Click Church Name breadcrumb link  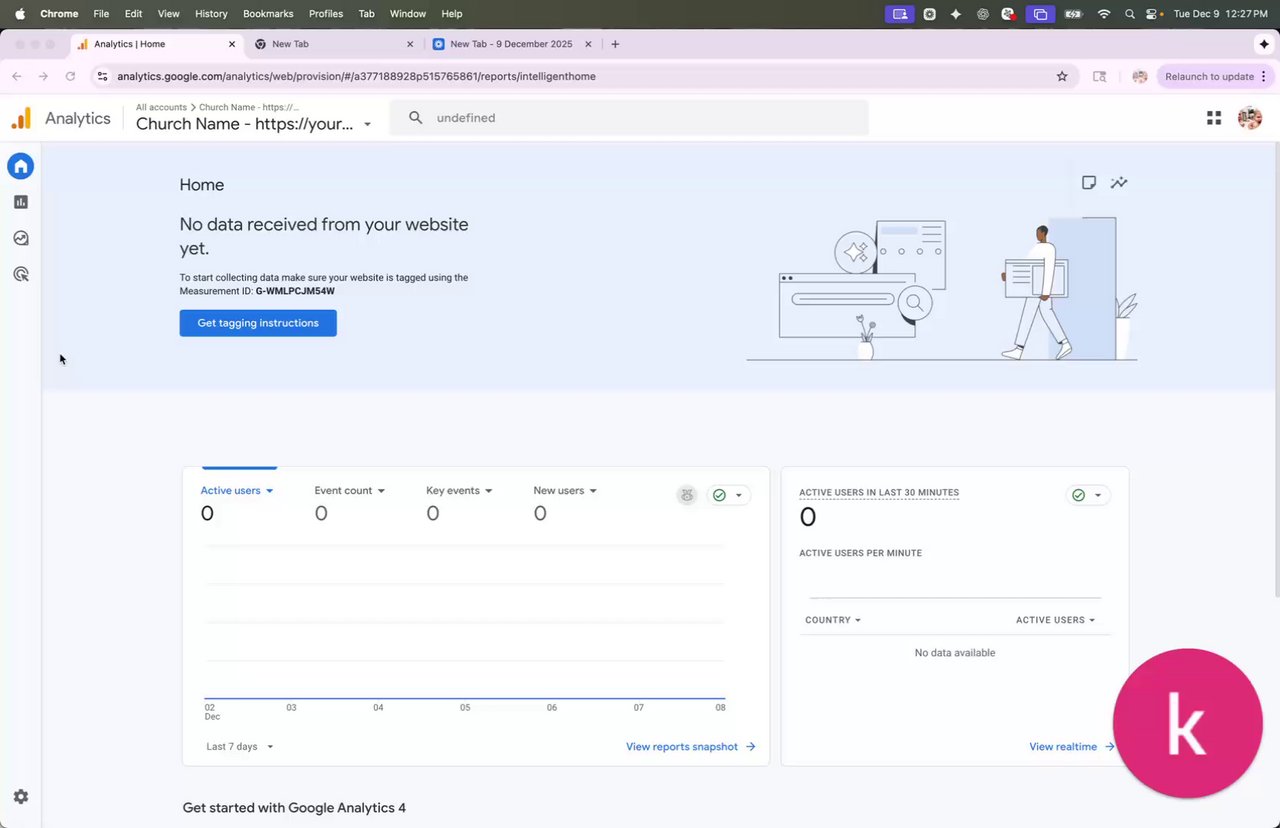coord(249,107)
